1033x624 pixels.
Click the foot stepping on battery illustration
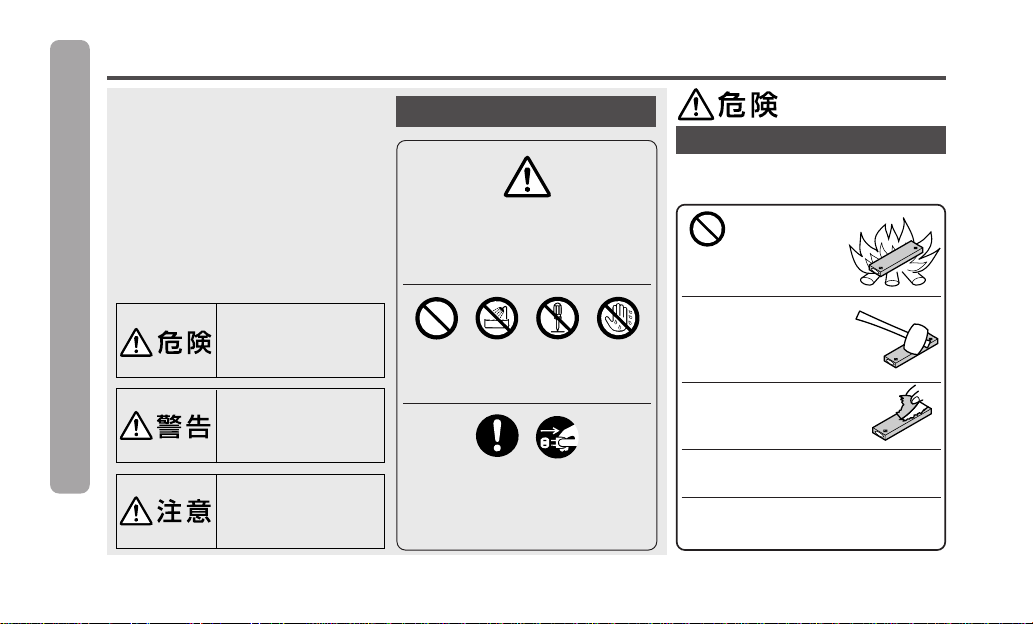click(x=902, y=414)
